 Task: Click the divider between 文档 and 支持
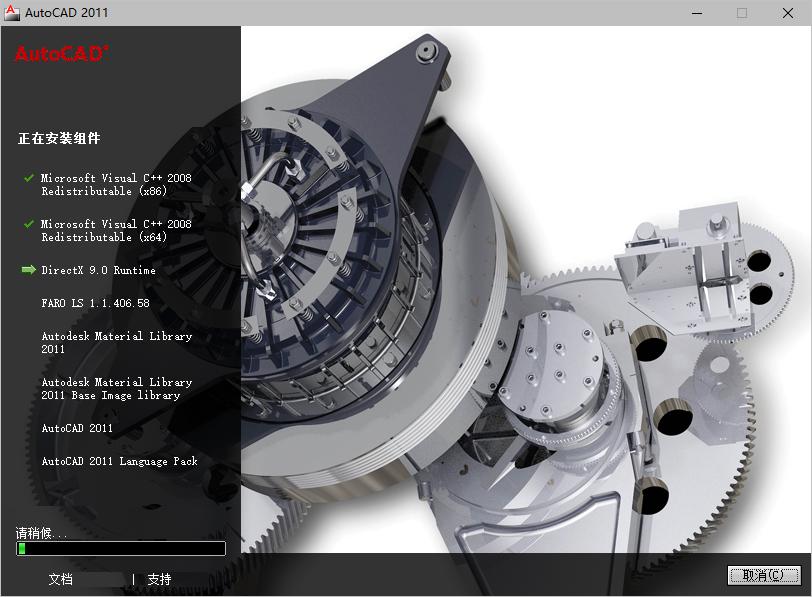tap(133, 579)
